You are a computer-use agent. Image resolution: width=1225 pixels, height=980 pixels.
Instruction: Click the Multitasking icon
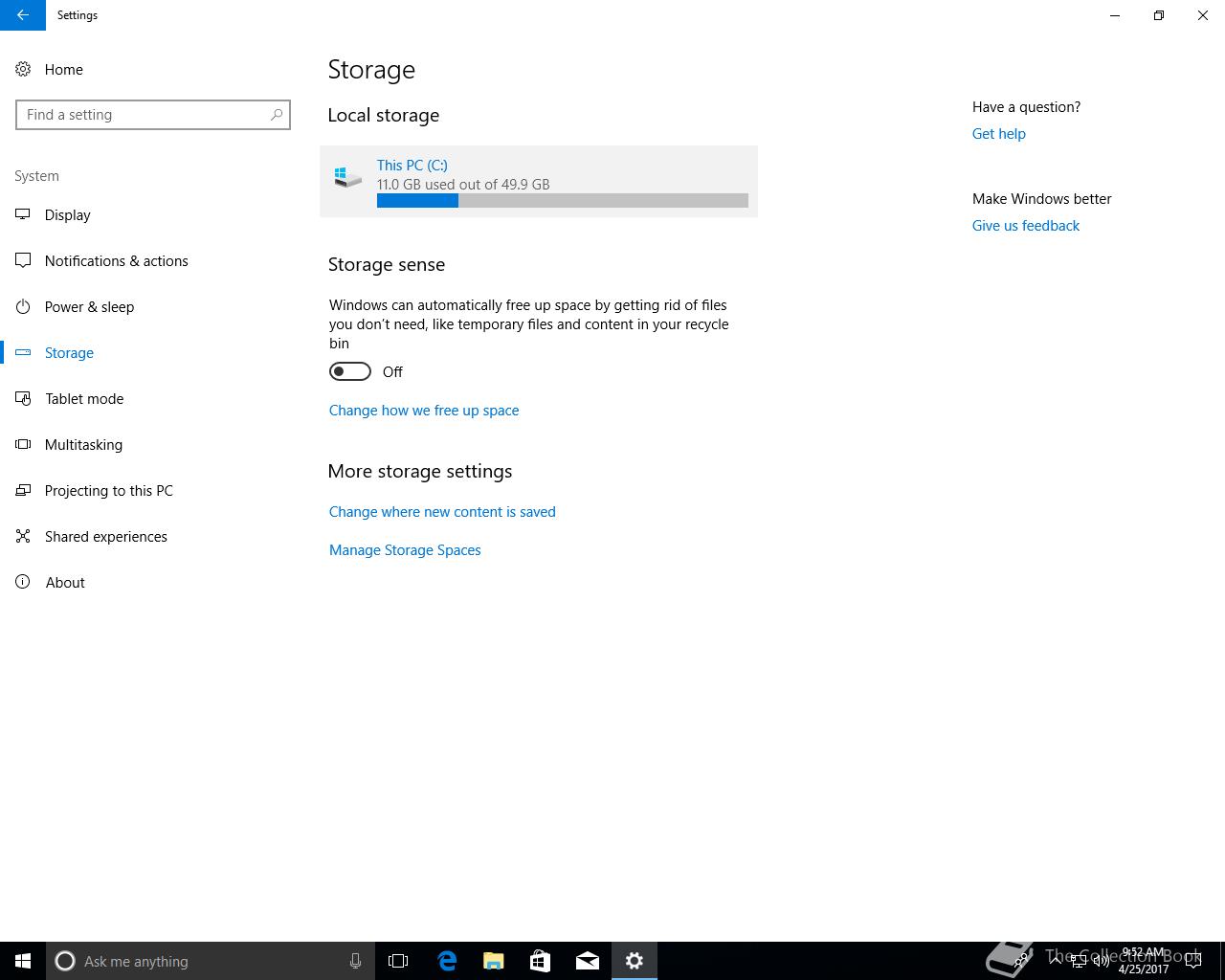pos(23,444)
